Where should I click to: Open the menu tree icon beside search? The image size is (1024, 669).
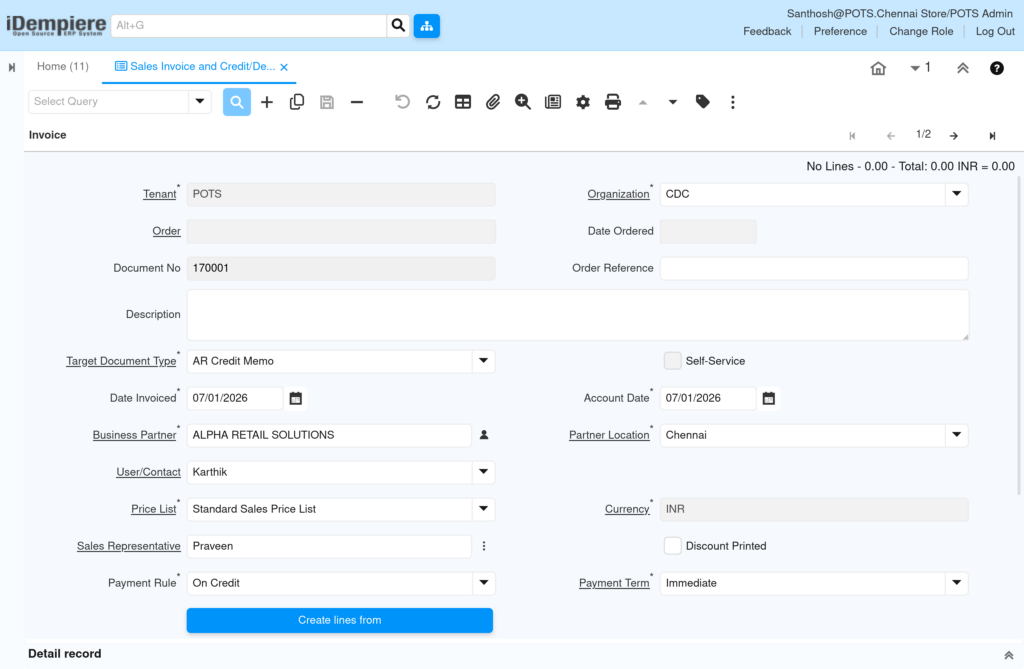(x=426, y=25)
